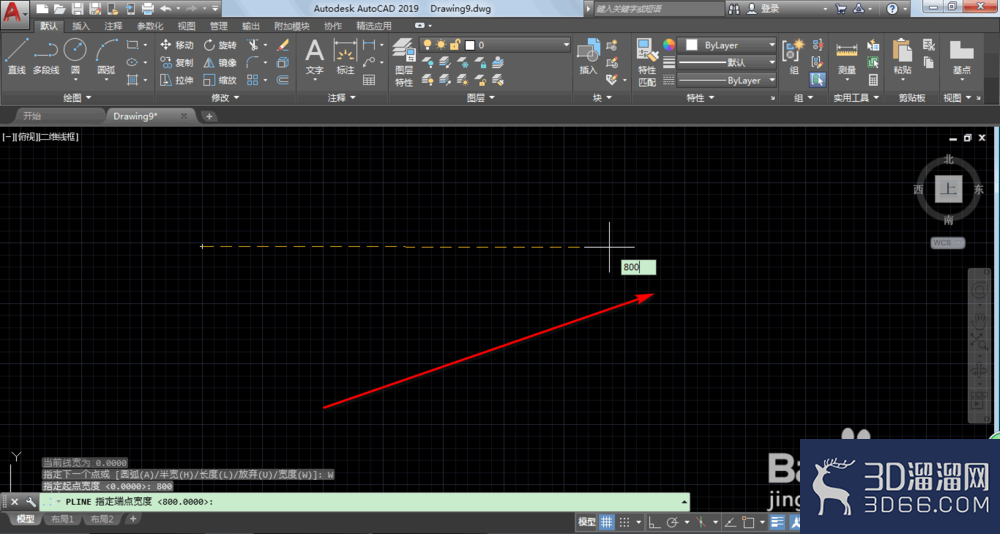Switch to the 布局1 layout tab

(x=62, y=519)
